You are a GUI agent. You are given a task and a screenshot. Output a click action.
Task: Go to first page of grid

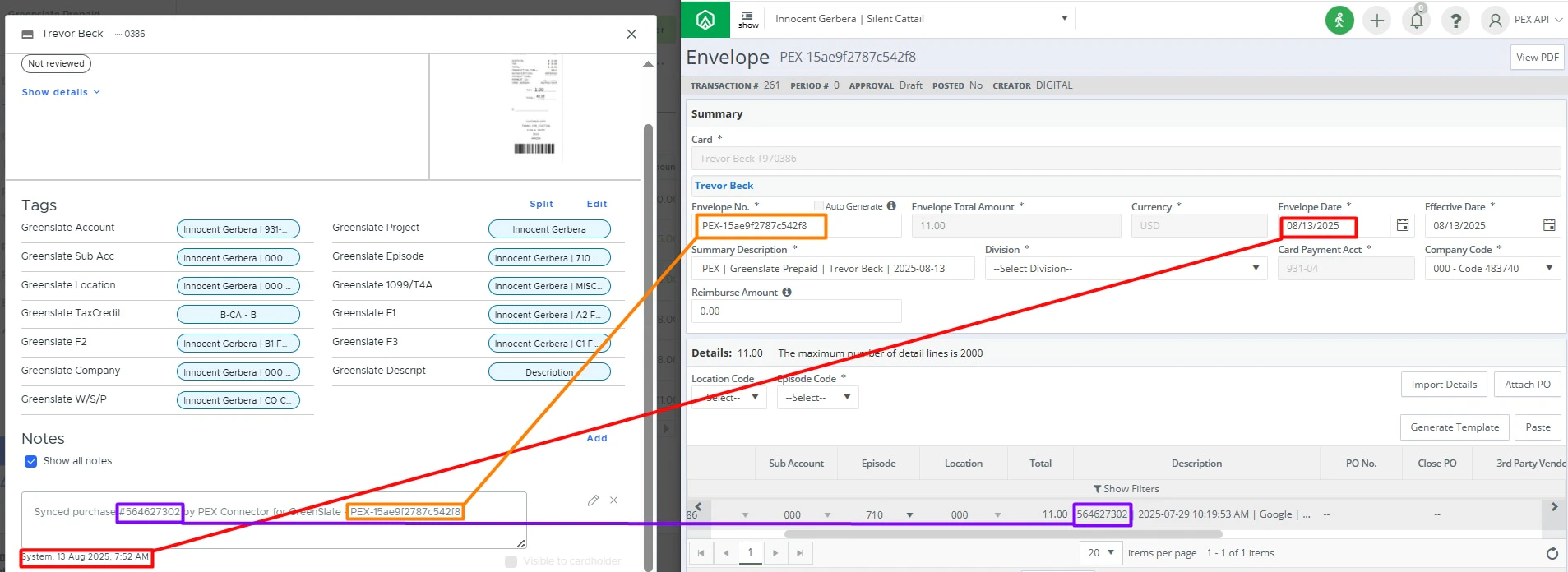point(701,553)
